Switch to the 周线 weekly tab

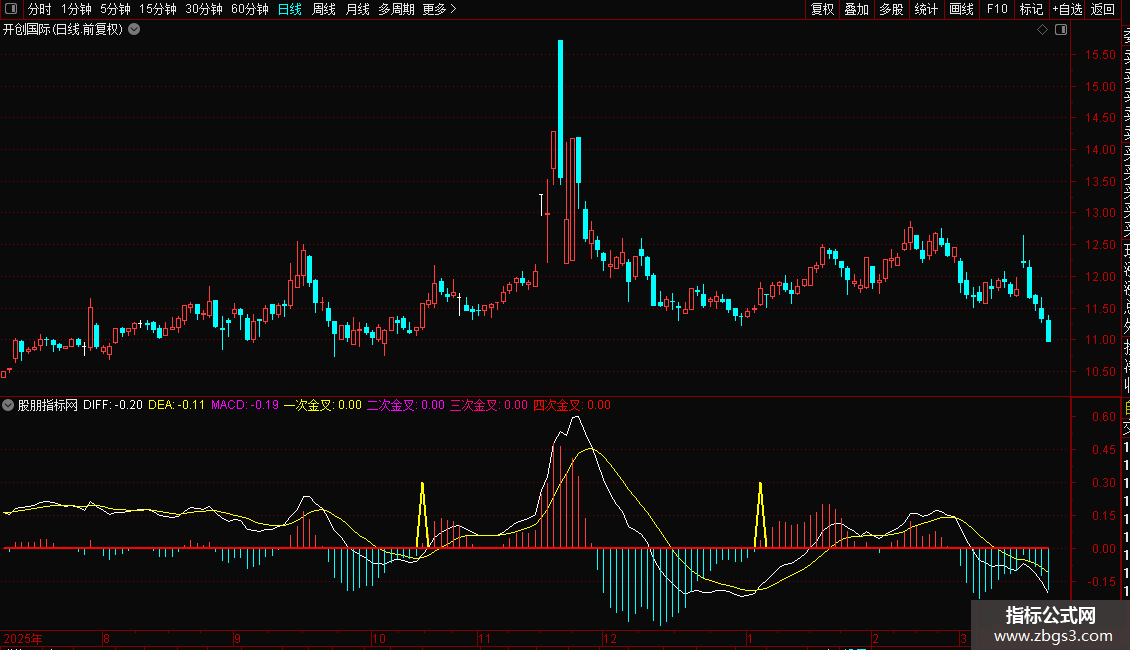[324, 10]
